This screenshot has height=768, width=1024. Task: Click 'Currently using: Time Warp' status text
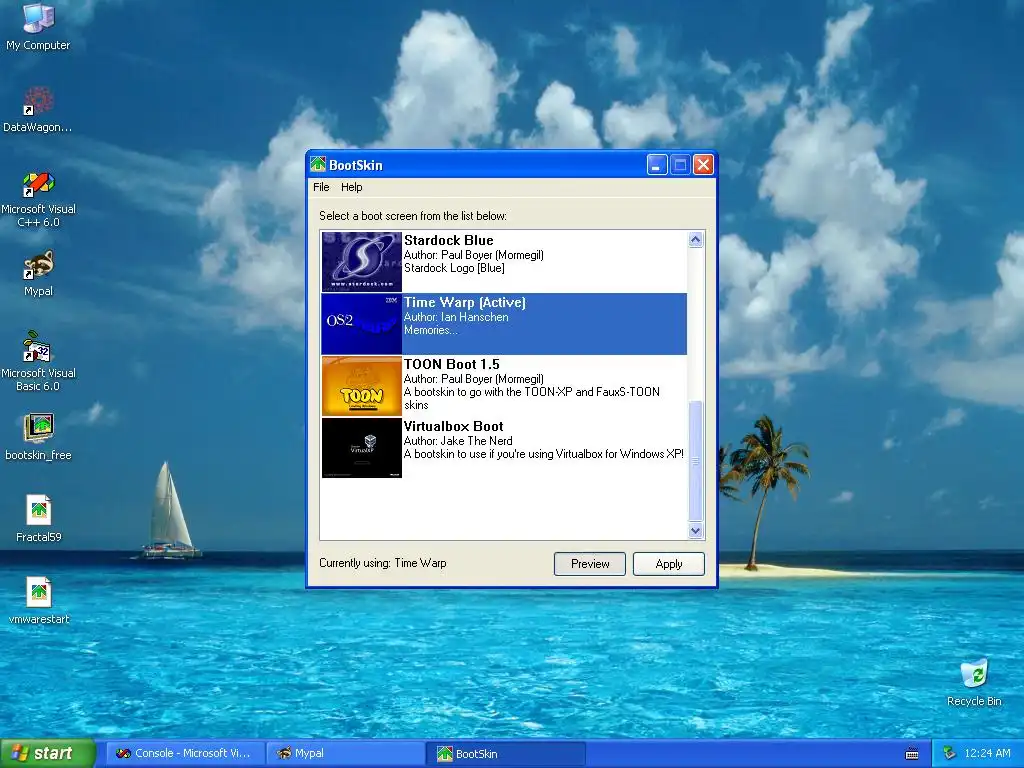383,563
